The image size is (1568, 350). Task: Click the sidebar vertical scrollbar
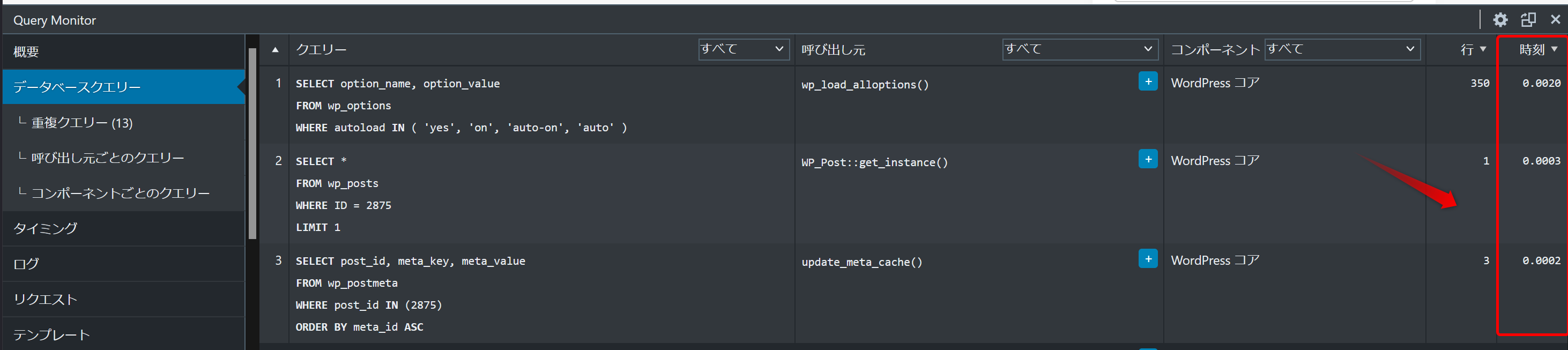(x=252, y=144)
